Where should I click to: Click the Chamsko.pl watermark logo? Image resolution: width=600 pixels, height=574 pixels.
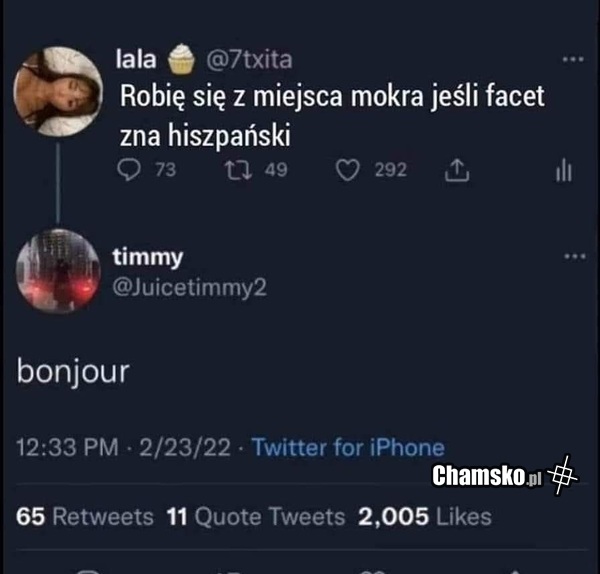pos(505,475)
